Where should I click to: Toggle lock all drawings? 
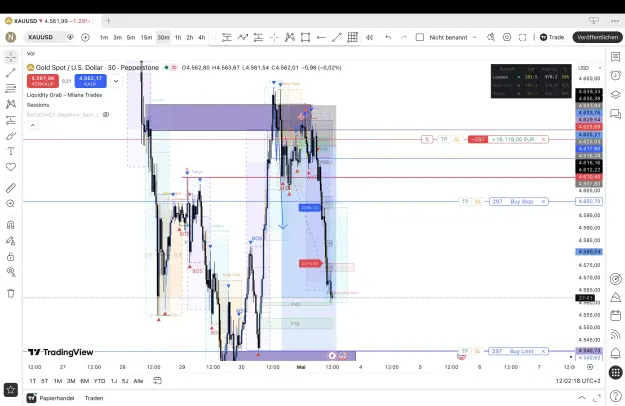coord(11,257)
